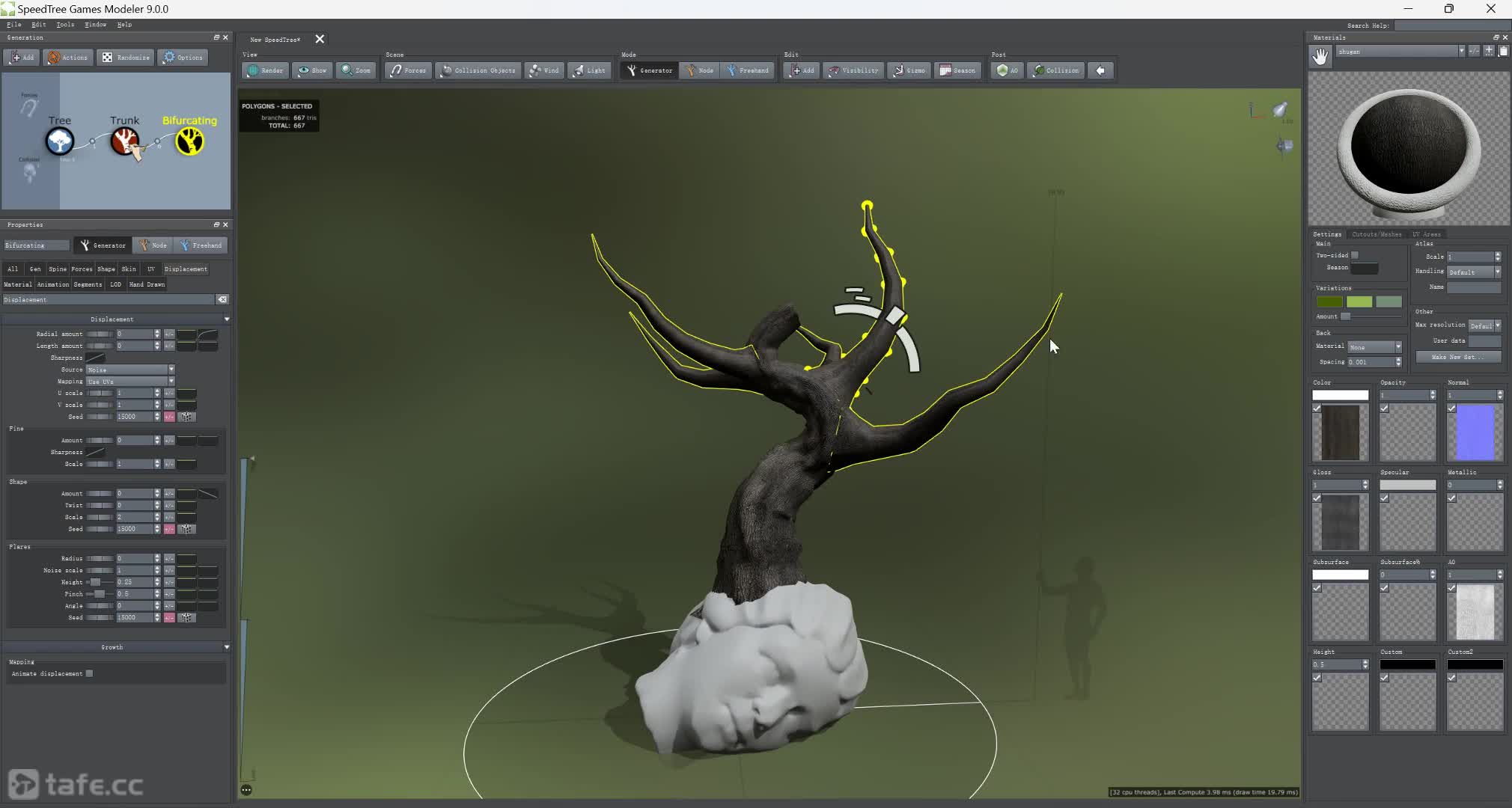
Task: Click the AO post button
Action: (x=1007, y=70)
